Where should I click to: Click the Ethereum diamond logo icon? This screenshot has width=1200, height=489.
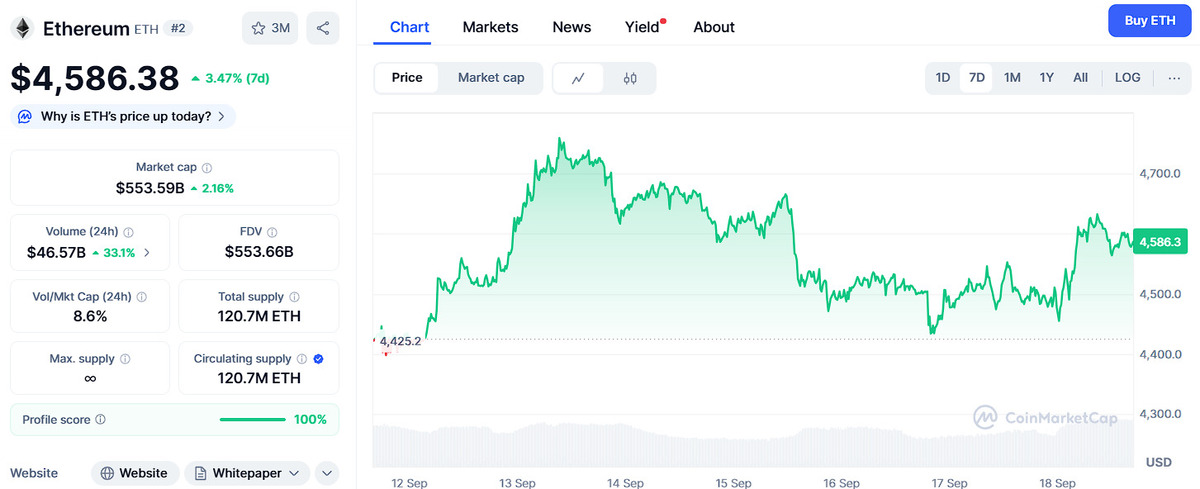coord(22,28)
